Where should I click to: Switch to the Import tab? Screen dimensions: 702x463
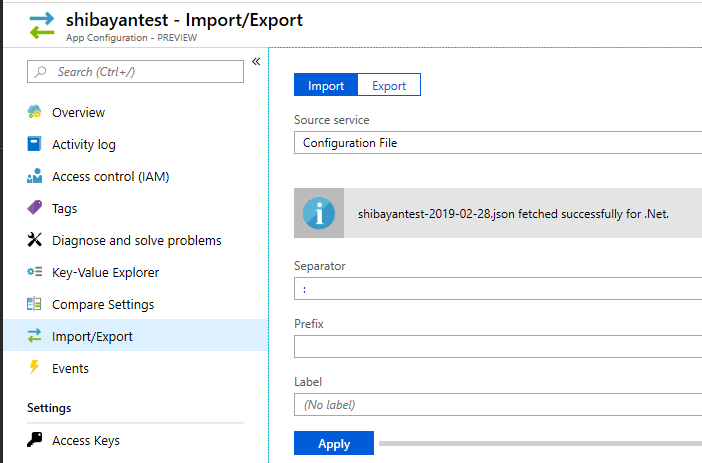tap(326, 85)
